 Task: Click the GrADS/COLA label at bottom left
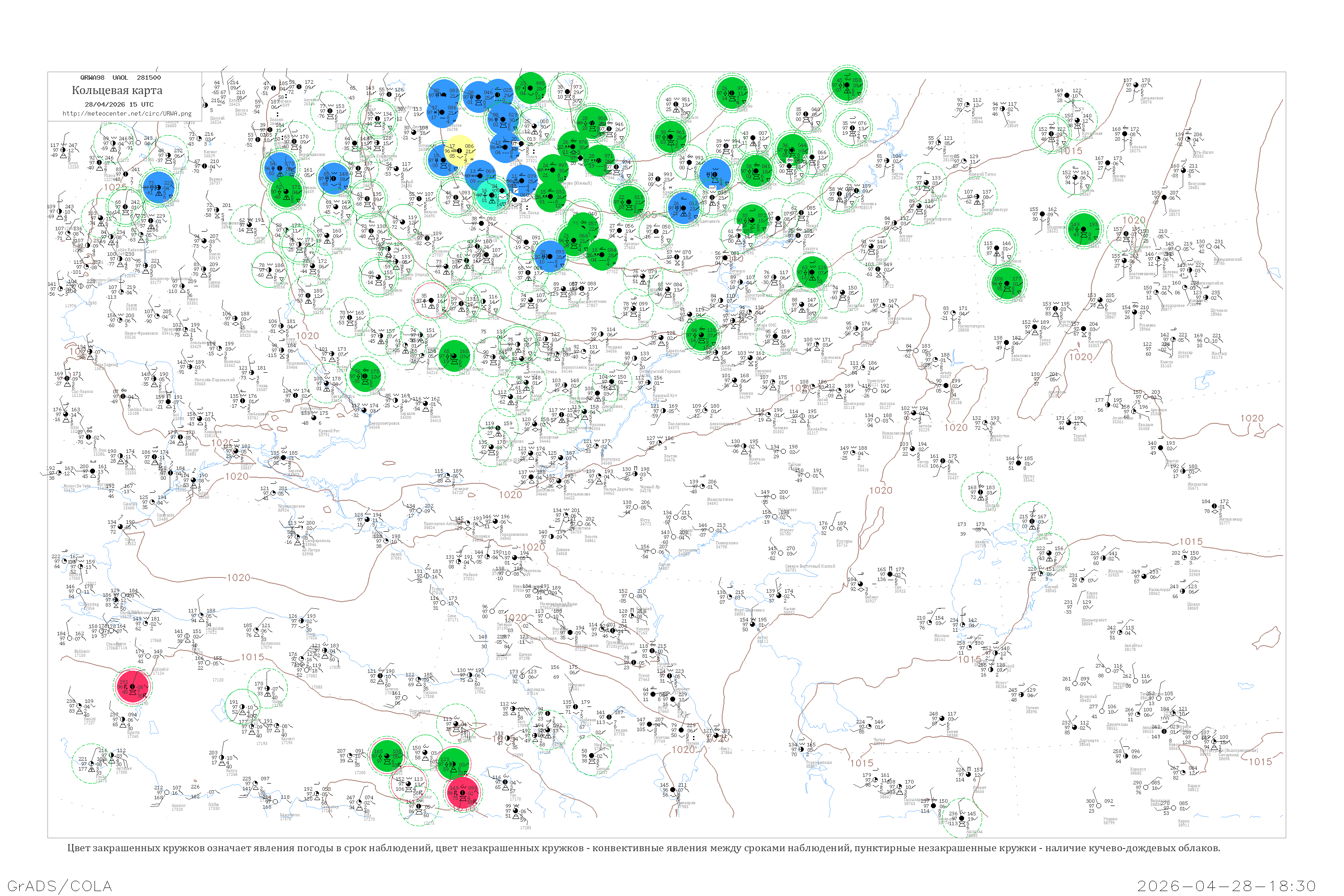[60, 885]
